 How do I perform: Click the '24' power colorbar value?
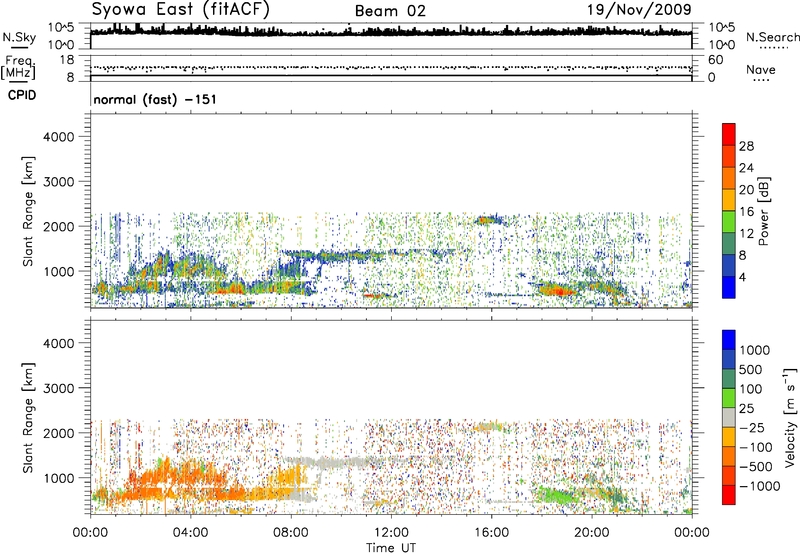click(x=746, y=168)
